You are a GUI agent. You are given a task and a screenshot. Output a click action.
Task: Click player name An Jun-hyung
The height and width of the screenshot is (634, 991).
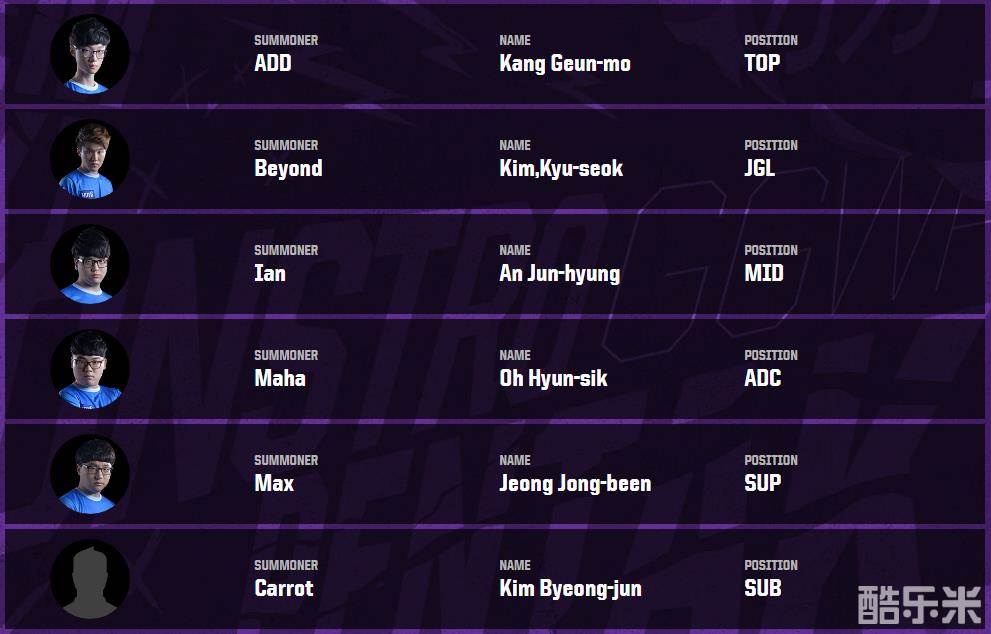[559, 274]
